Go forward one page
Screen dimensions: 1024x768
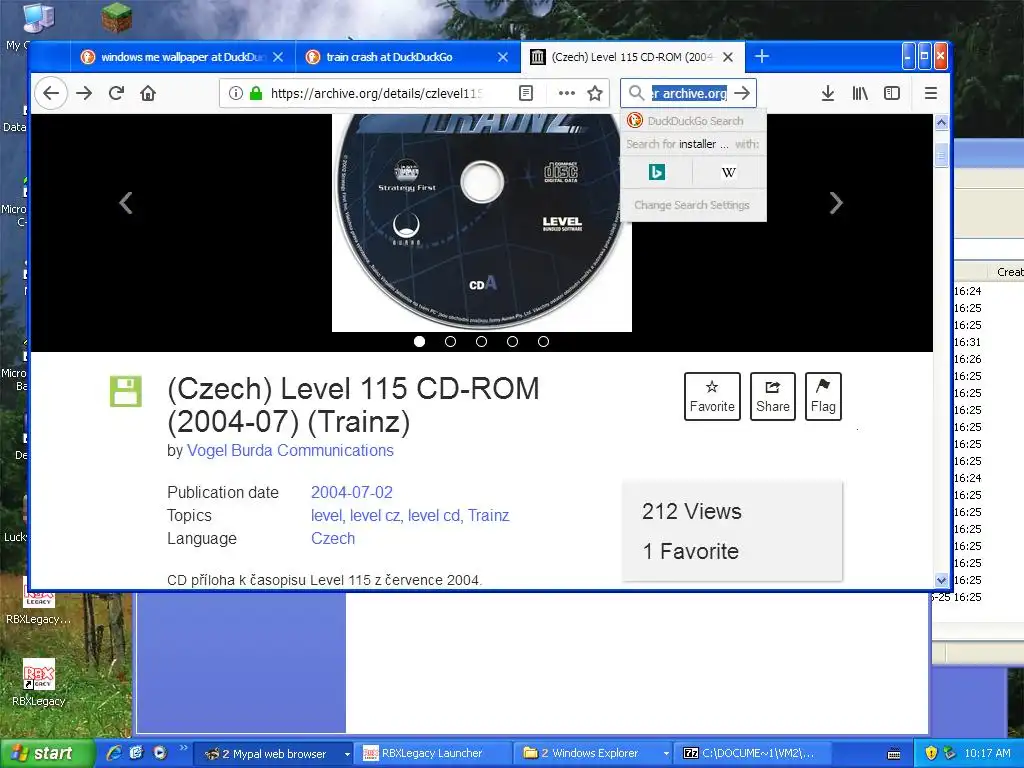[x=84, y=93]
